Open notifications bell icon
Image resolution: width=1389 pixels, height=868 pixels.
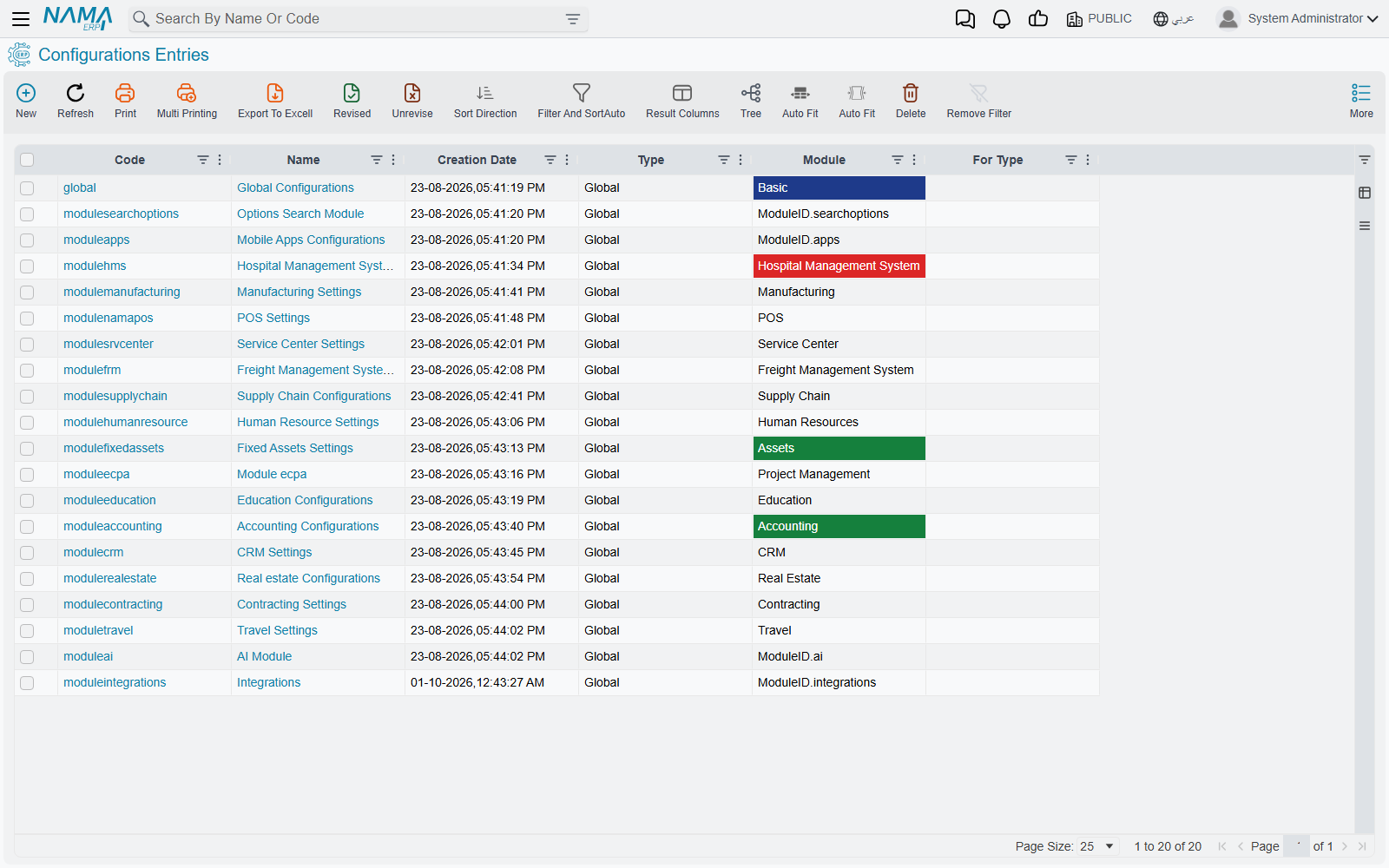click(x=1002, y=19)
